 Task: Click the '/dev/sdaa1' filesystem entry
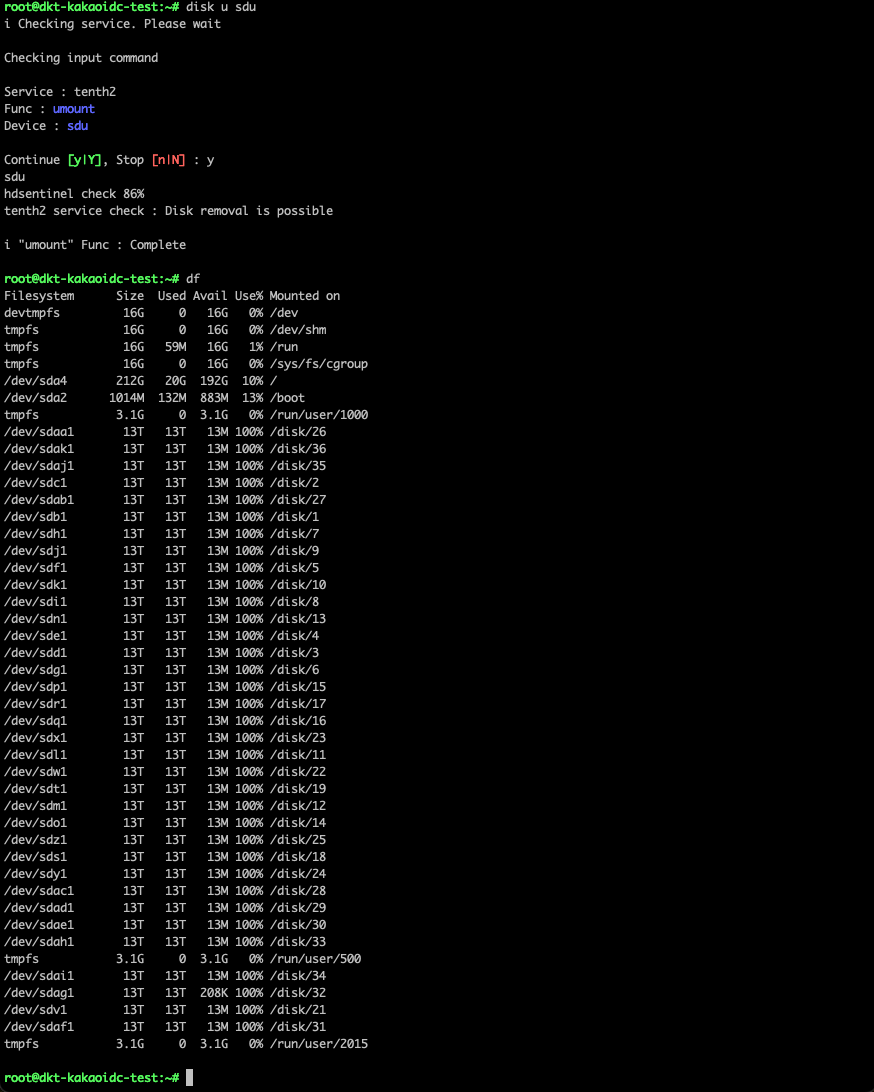pos(39,432)
